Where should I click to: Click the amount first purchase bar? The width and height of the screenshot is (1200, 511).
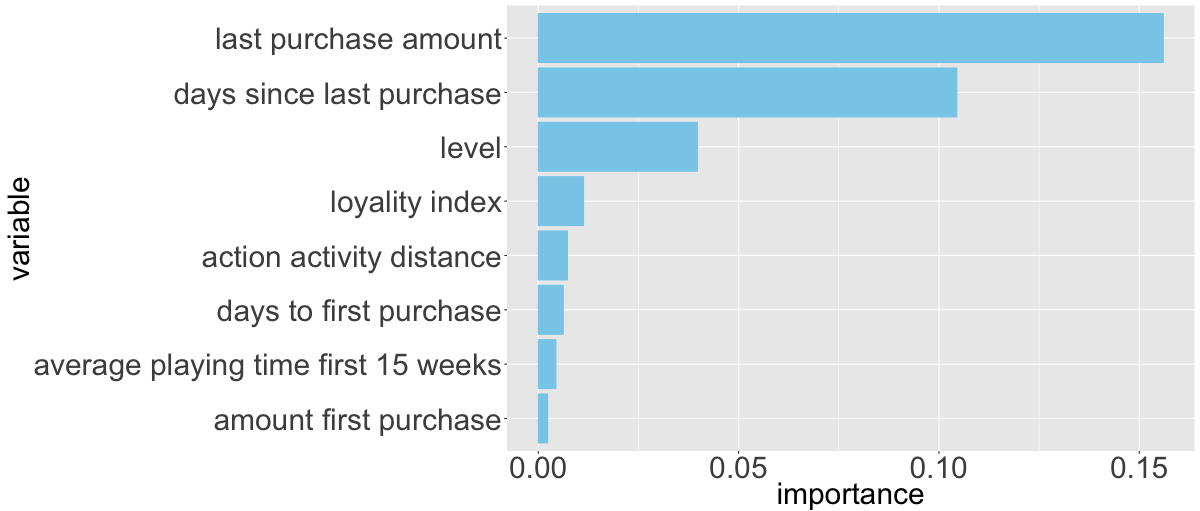543,418
